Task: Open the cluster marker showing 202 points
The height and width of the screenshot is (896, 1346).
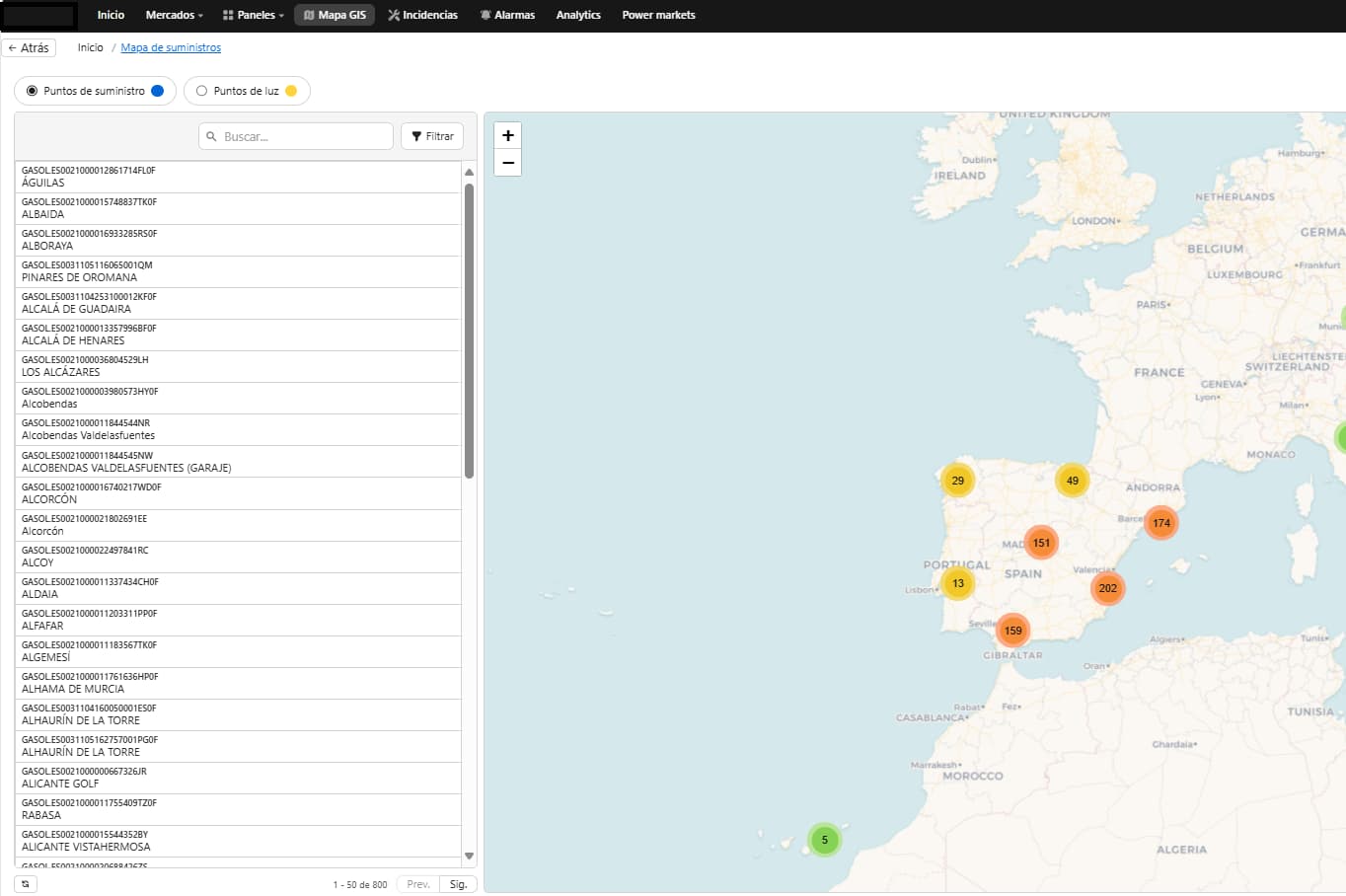Action: pos(1107,589)
